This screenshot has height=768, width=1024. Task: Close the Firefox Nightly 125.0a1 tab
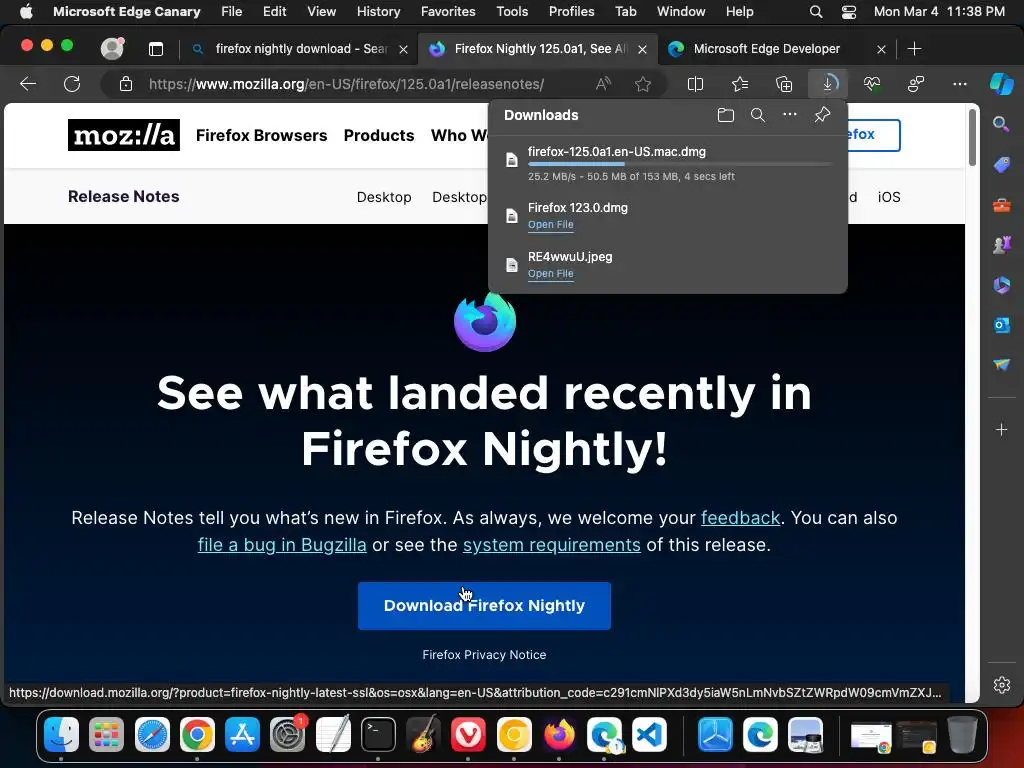pos(642,49)
